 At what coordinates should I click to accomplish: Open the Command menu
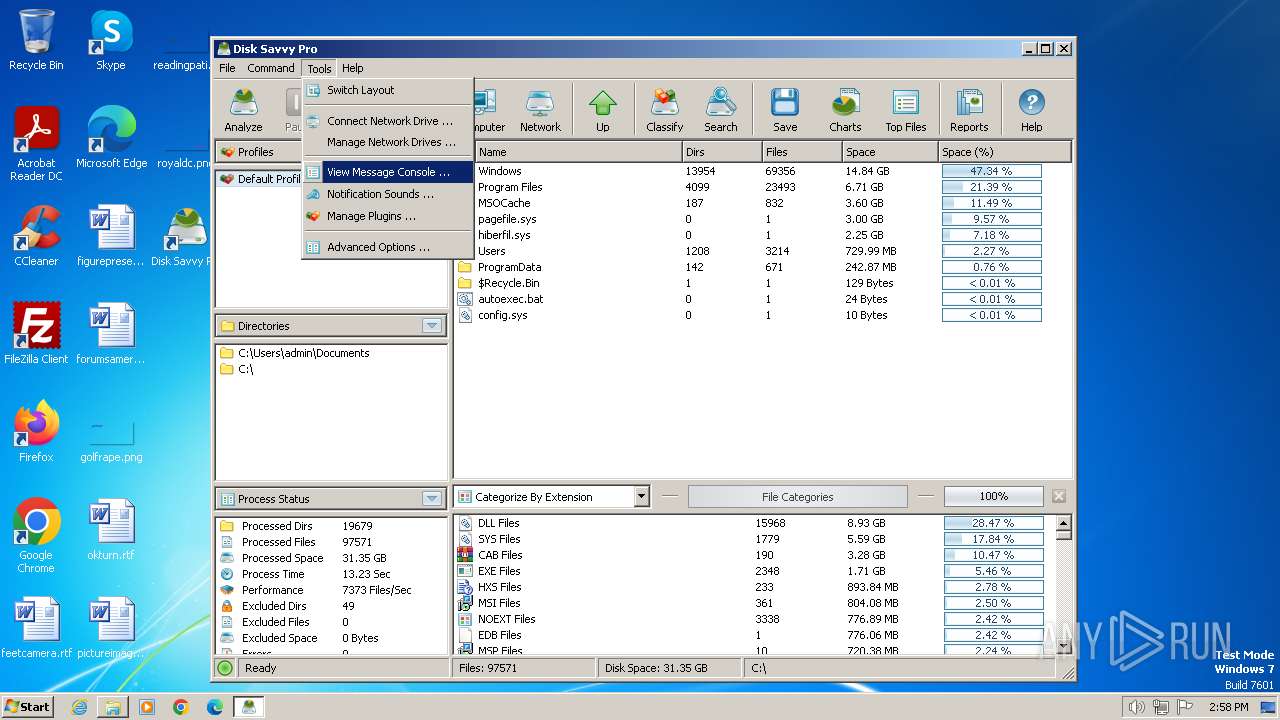[x=271, y=68]
